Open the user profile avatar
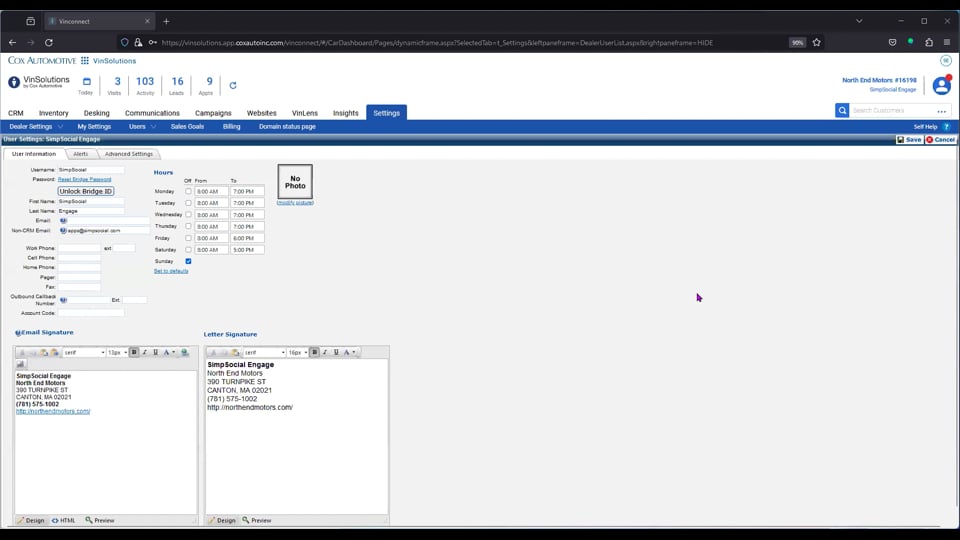Image resolution: width=960 pixels, height=540 pixels. 941,86
